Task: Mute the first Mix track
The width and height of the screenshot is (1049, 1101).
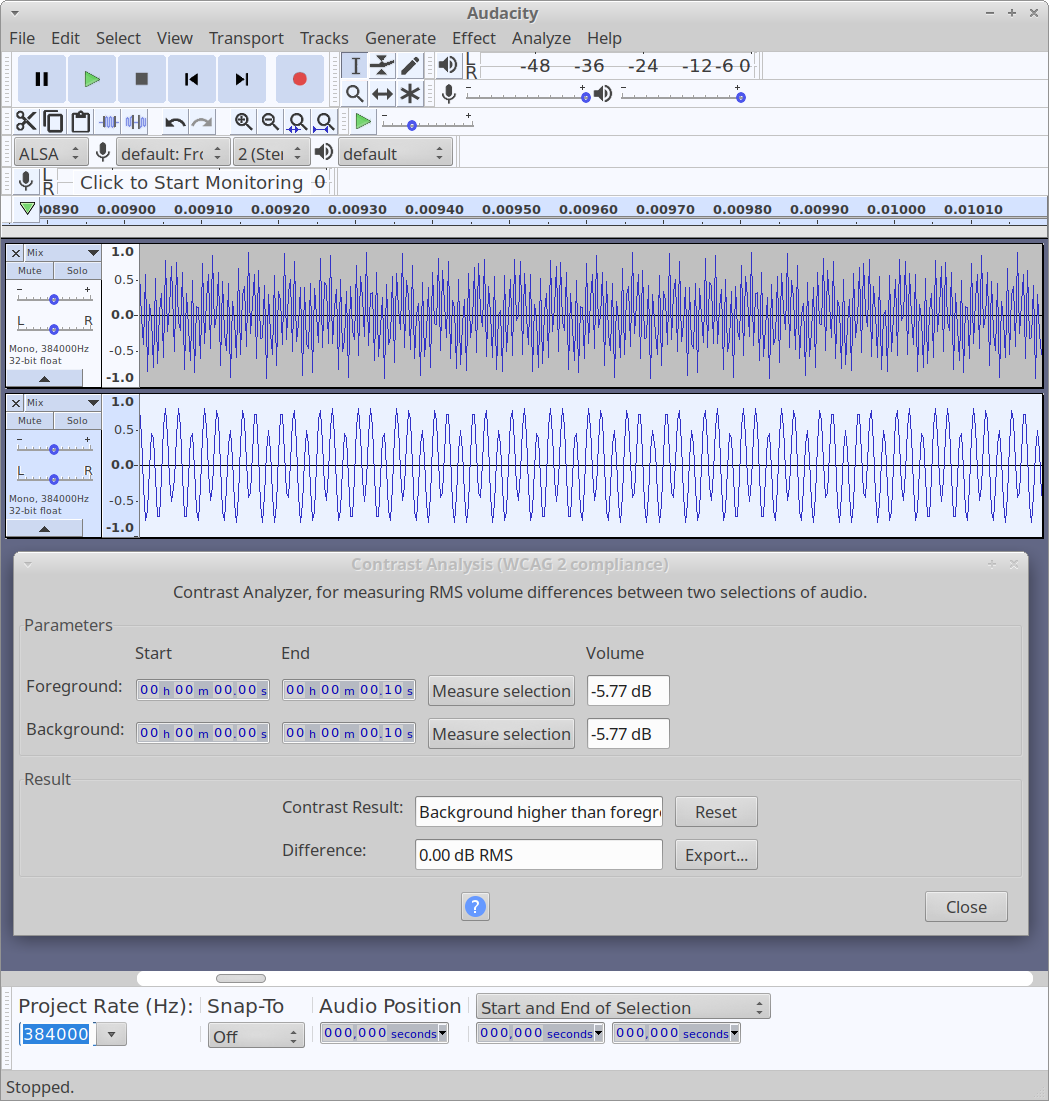Action: [30, 271]
